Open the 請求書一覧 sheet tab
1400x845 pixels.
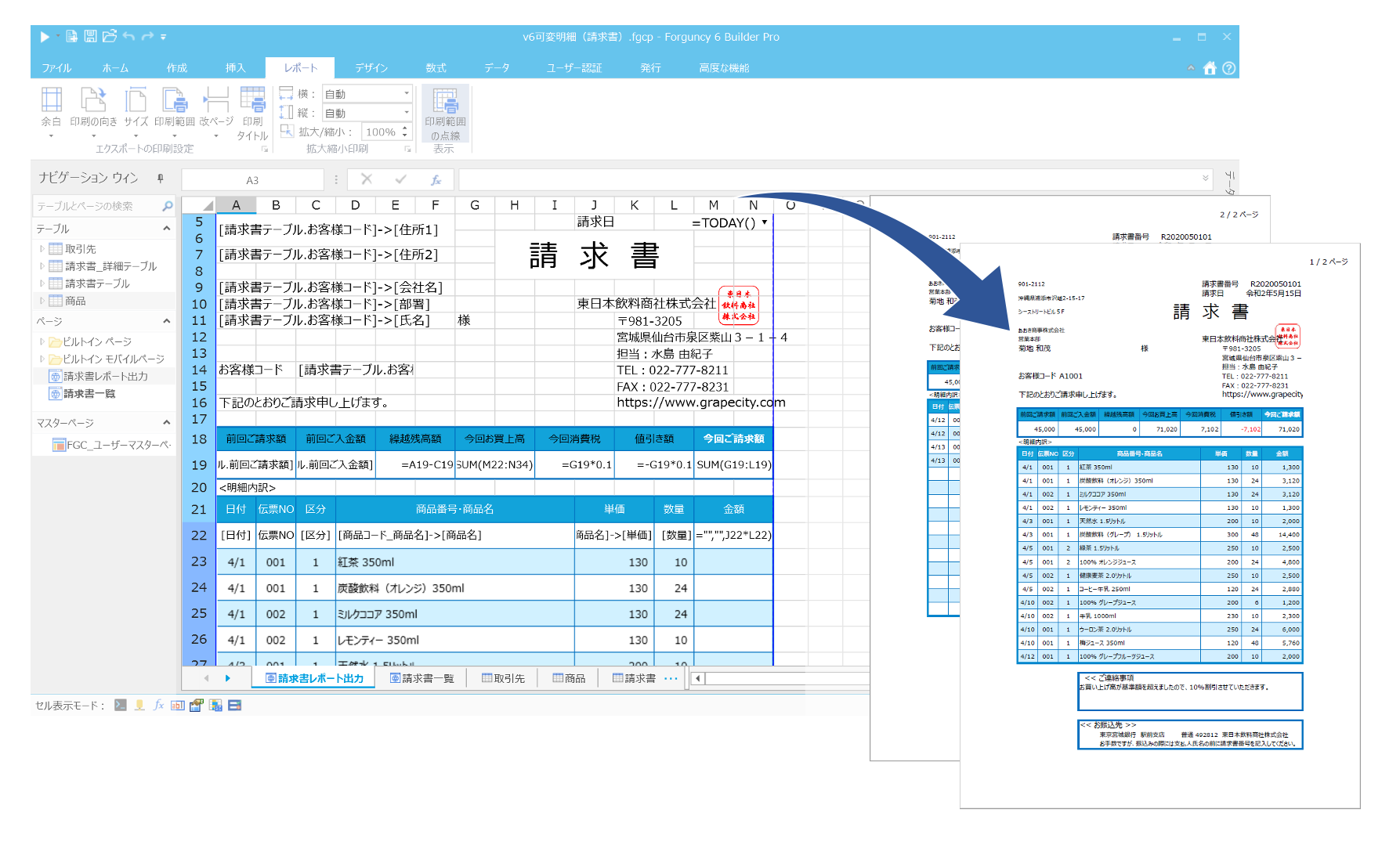421,678
